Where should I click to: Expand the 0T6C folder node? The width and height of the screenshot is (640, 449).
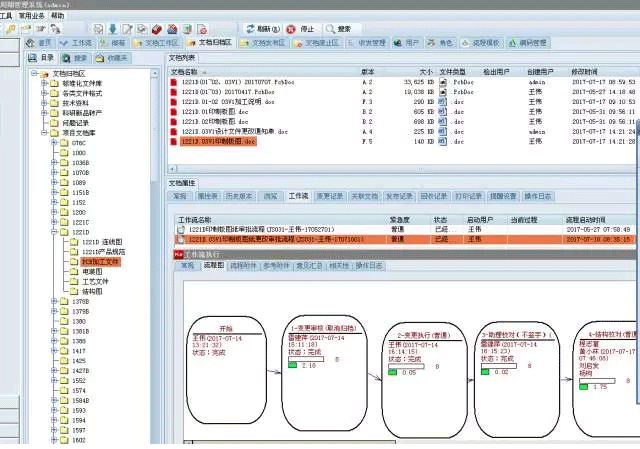click(x=53, y=143)
